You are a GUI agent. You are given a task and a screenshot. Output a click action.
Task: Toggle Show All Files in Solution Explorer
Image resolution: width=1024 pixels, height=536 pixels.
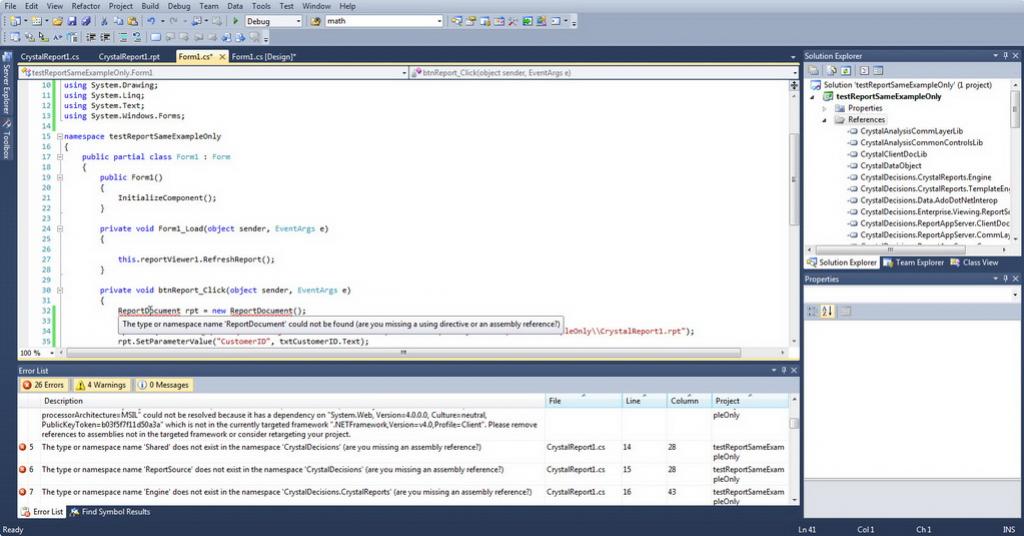click(x=831, y=71)
